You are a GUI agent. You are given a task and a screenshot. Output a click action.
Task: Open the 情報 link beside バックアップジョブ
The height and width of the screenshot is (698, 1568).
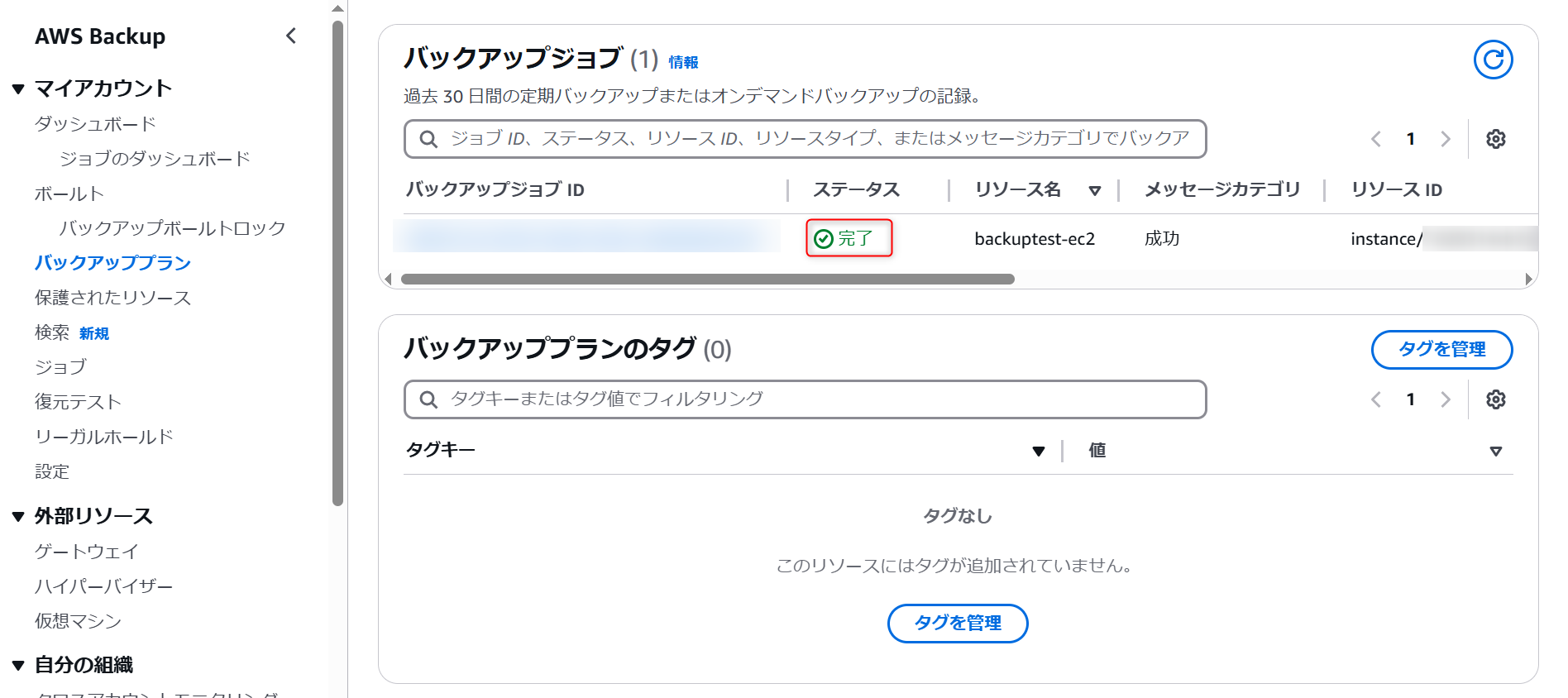[683, 62]
